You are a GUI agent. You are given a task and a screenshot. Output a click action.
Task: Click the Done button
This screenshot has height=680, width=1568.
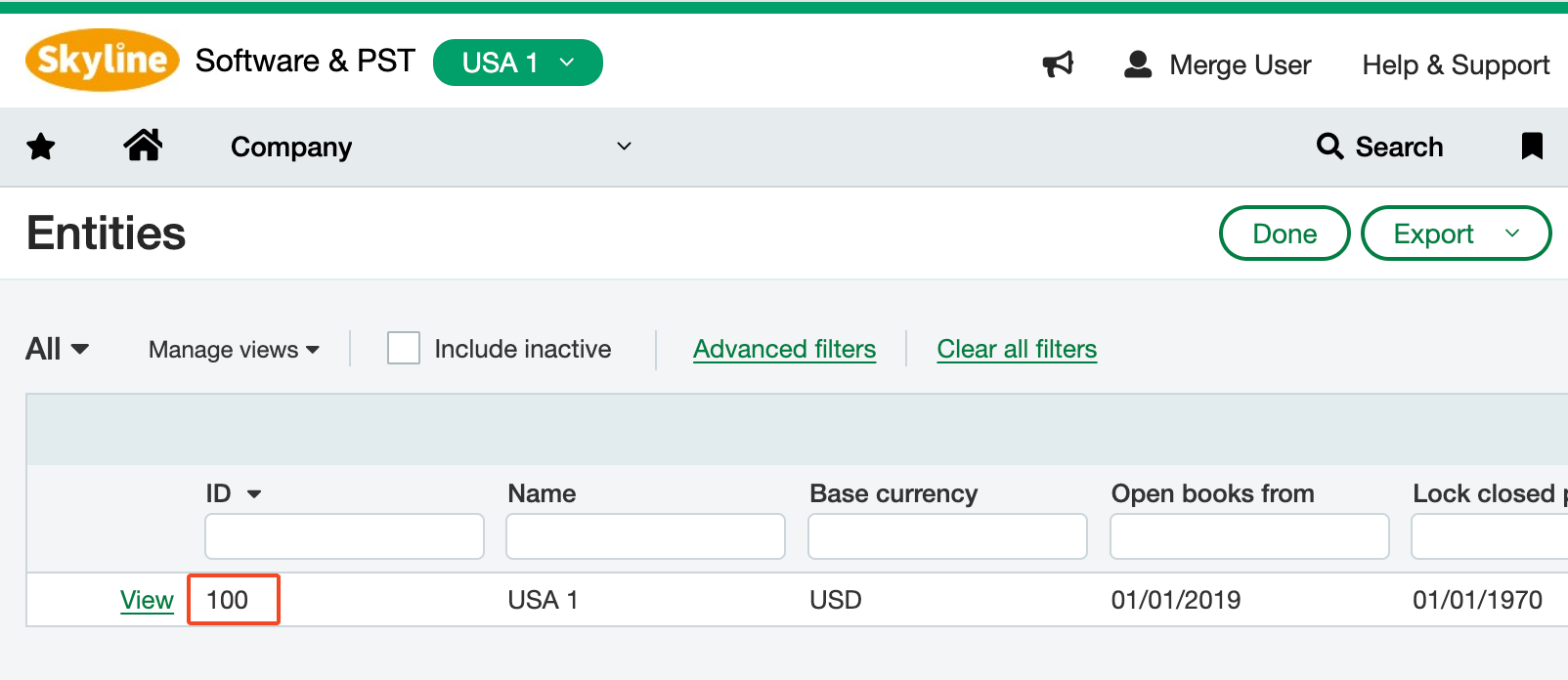coord(1284,234)
